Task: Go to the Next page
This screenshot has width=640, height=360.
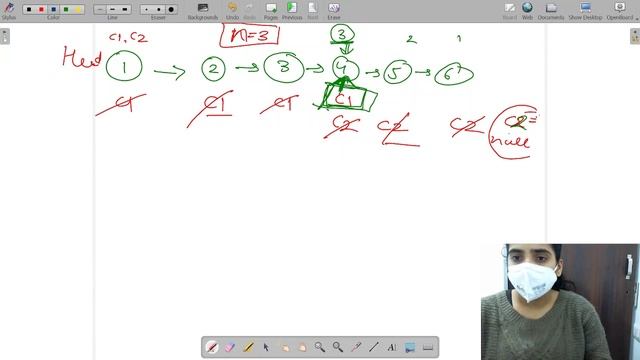Action: pyautogui.click(x=313, y=11)
